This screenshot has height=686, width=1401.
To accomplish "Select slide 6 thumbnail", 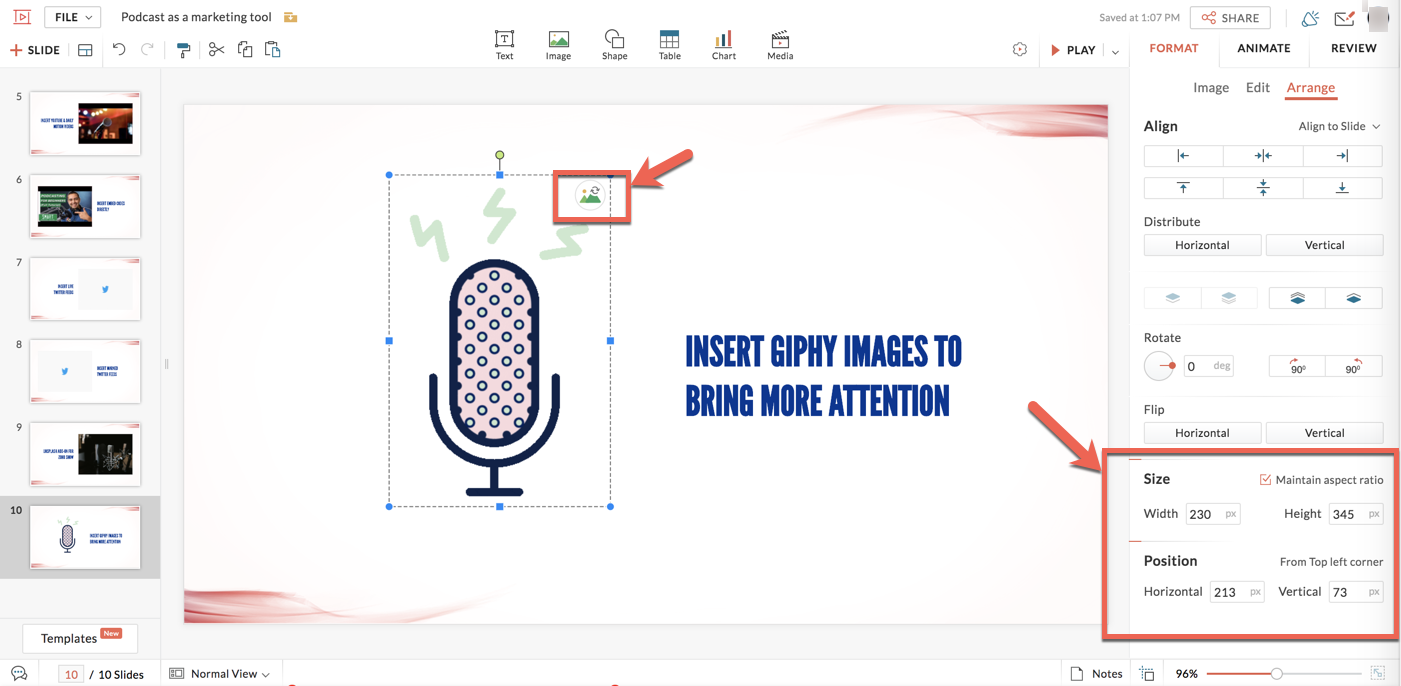I will 85,206.
